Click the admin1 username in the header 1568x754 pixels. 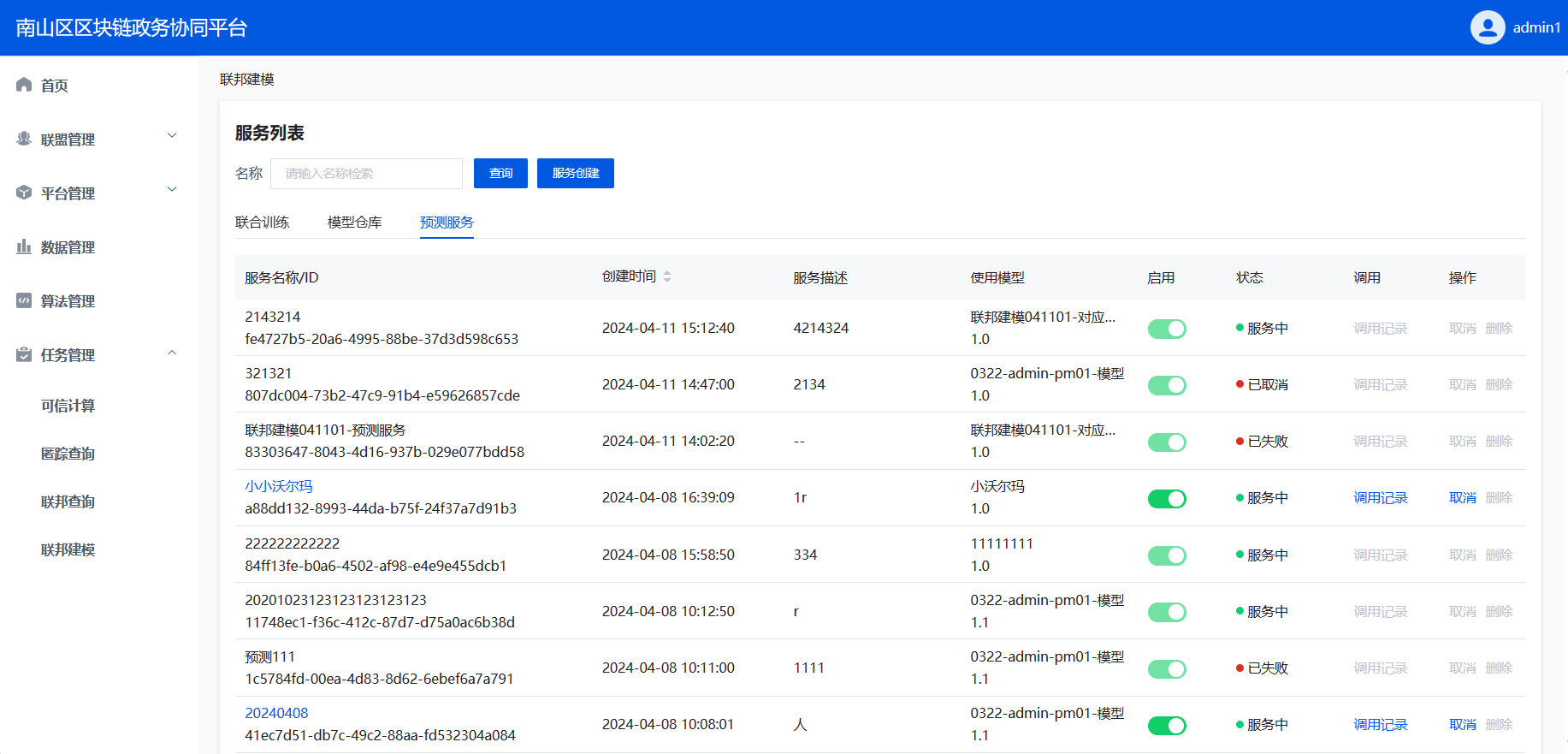coord(1536,27)
